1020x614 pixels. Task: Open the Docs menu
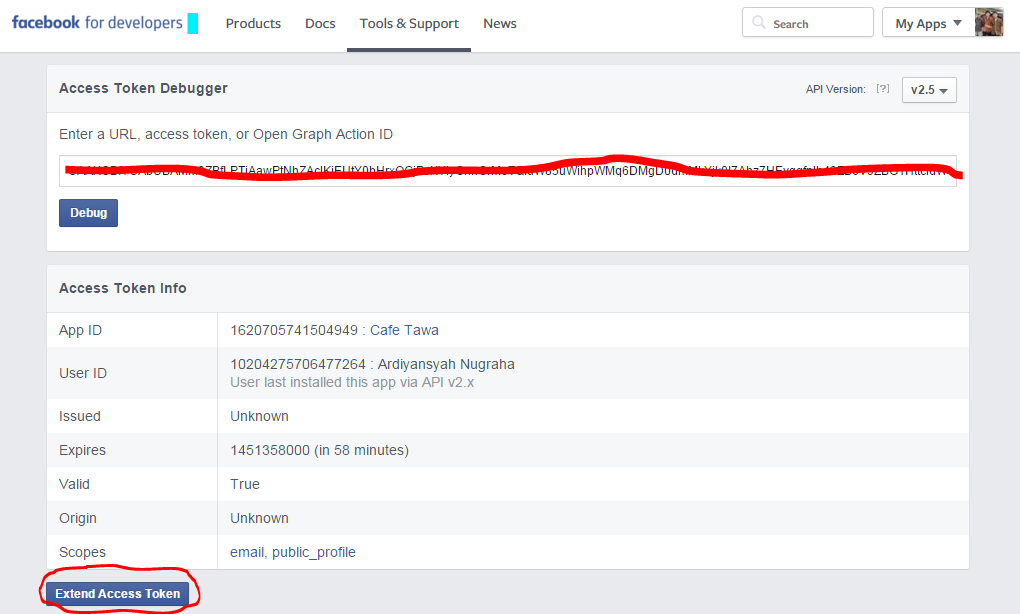320,23
